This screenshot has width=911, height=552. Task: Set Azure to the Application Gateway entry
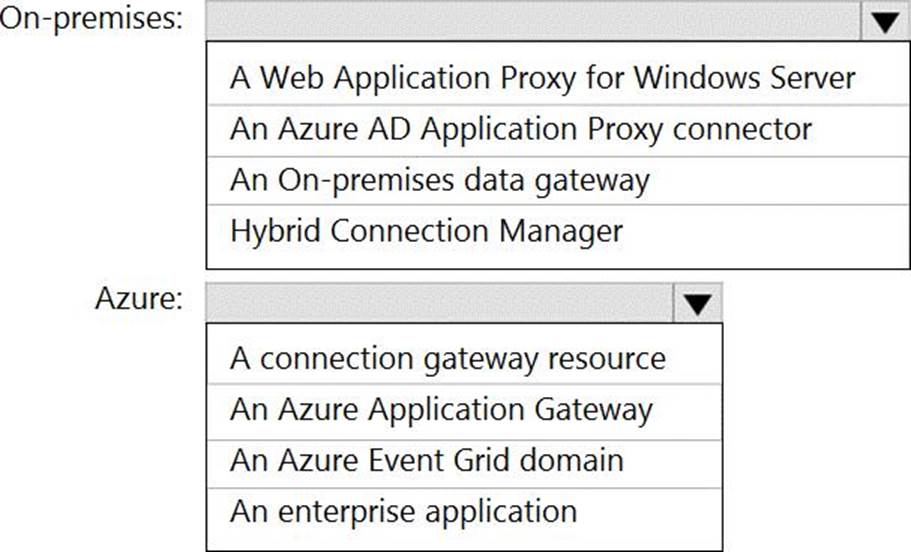click(x=441, y=409)
